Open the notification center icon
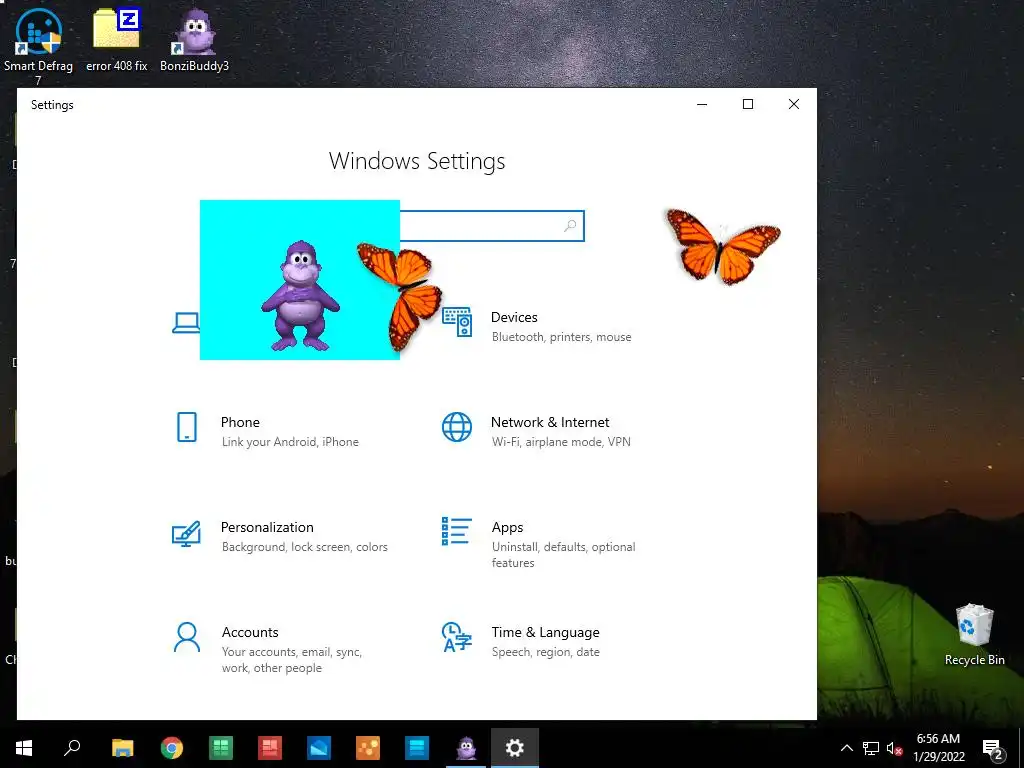Viewport: 1024px width, 768px height. pos(993,748)
